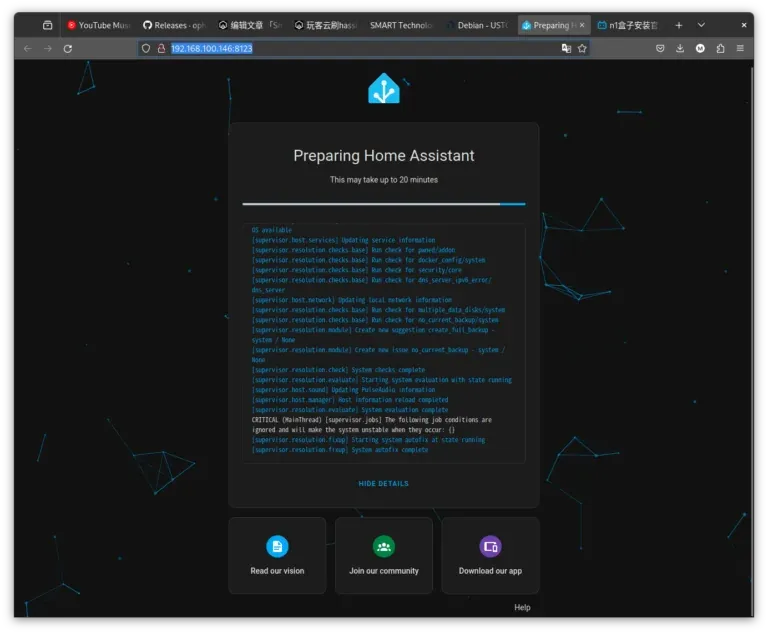Open the 玩客云刷hass tab
This screenshot has width=768, height=633.
[x=326, y=25]
